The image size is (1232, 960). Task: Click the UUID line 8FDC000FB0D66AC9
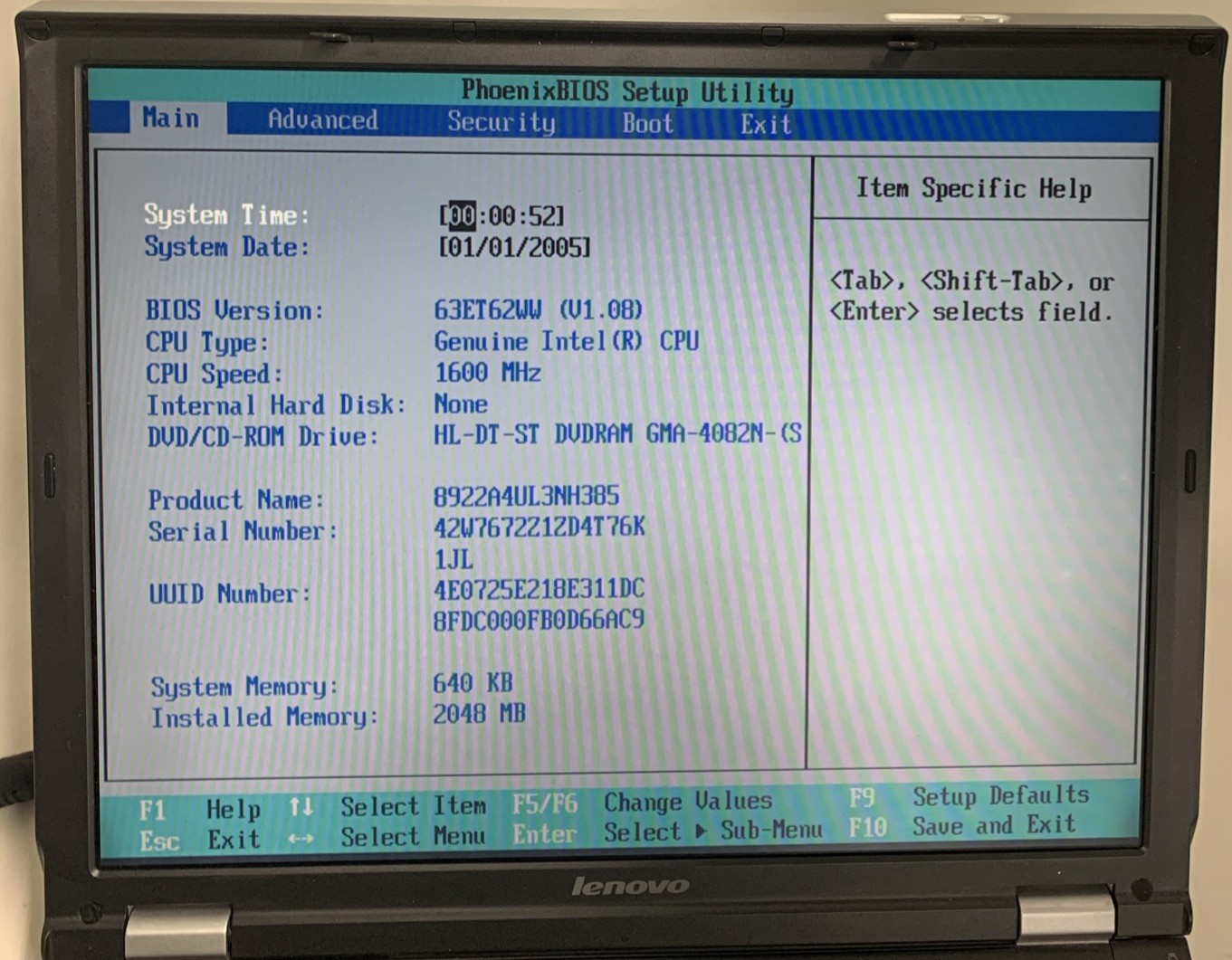539,621
